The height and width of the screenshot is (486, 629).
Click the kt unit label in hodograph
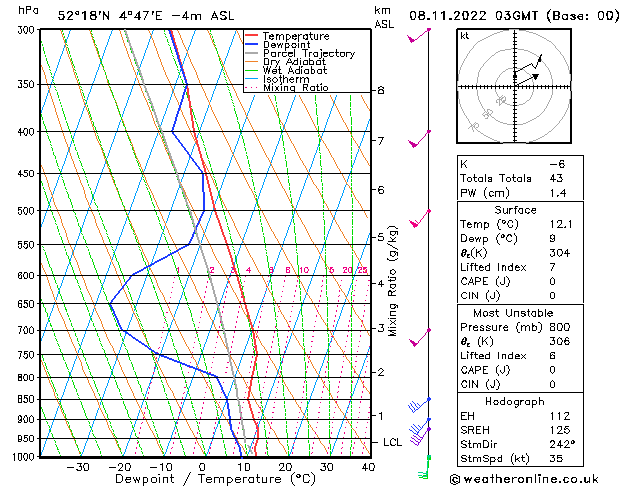pyautogui.click(x=465, y=36)
